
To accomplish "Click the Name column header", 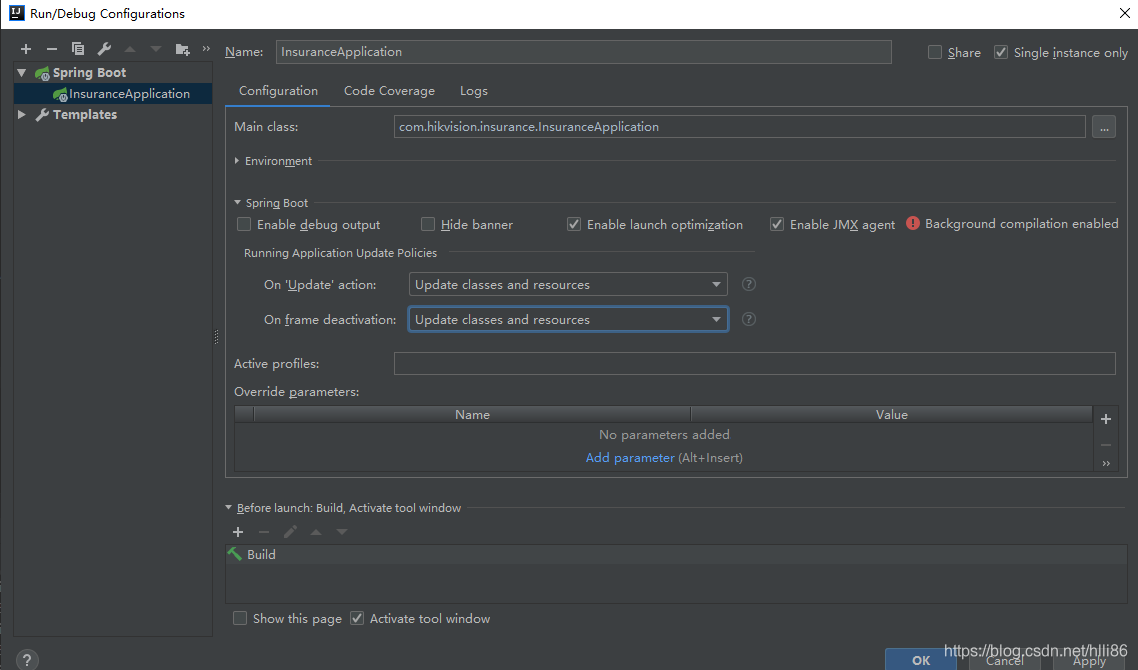I will 472,414.
